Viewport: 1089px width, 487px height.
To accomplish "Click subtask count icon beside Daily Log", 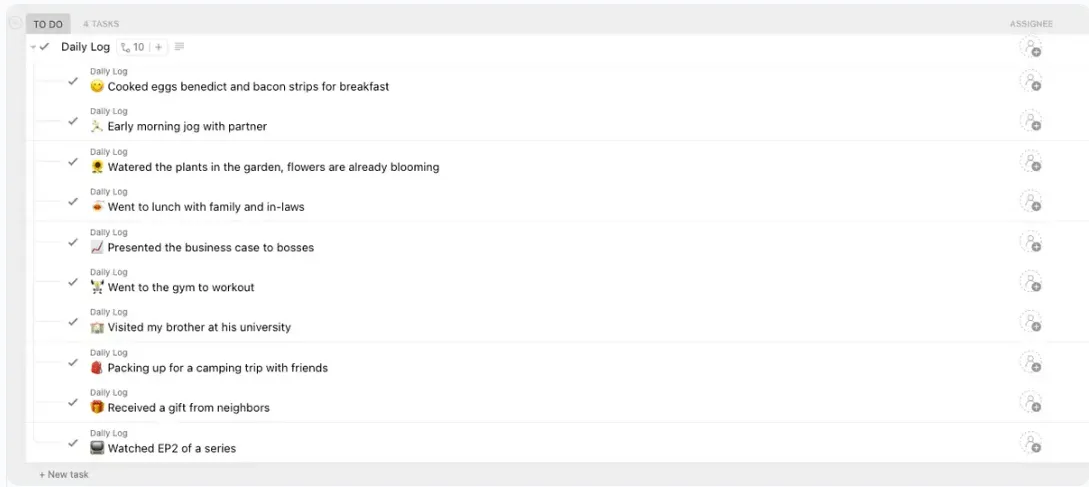I will tap(132, 47).
